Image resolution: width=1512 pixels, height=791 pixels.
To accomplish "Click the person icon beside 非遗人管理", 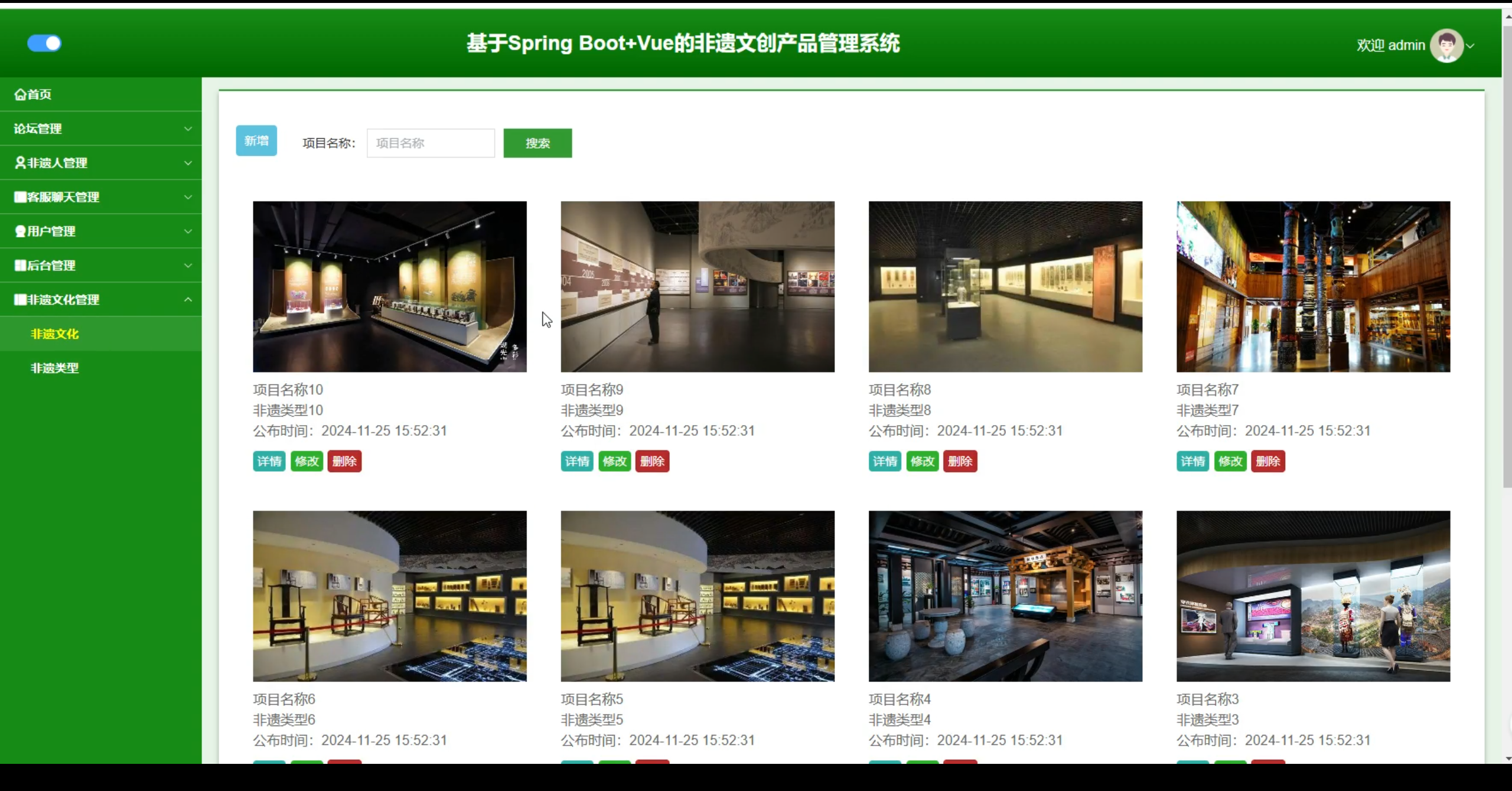I will 20,163.
